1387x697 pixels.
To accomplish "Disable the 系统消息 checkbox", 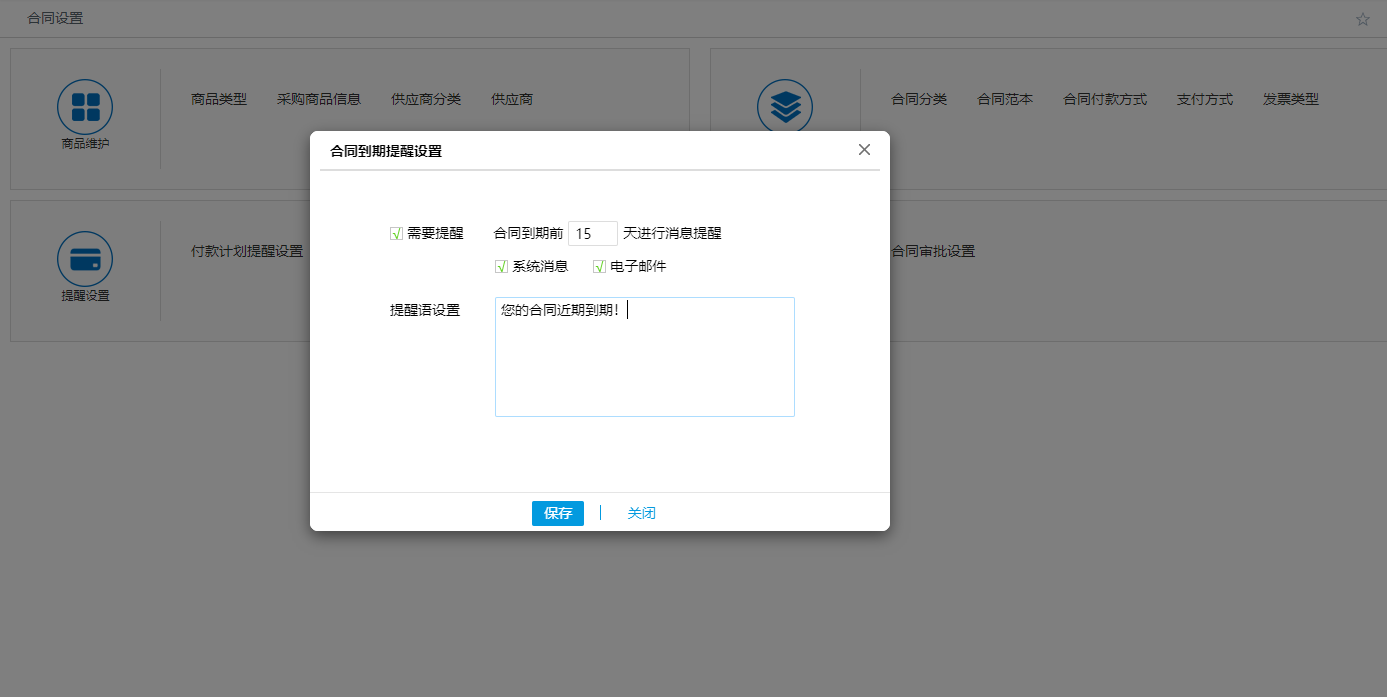I will coord(501,265).
